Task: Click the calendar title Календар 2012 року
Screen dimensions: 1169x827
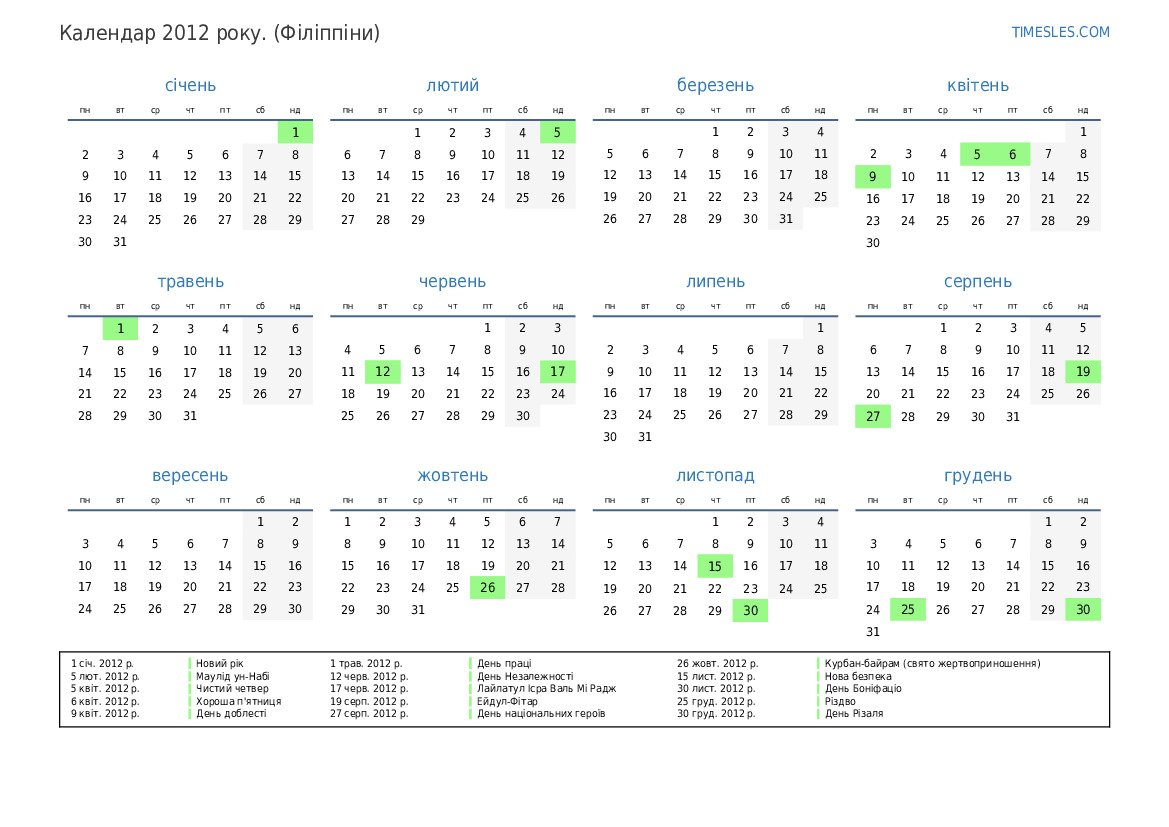Action: pyautogui.click(x=220, y=33)
